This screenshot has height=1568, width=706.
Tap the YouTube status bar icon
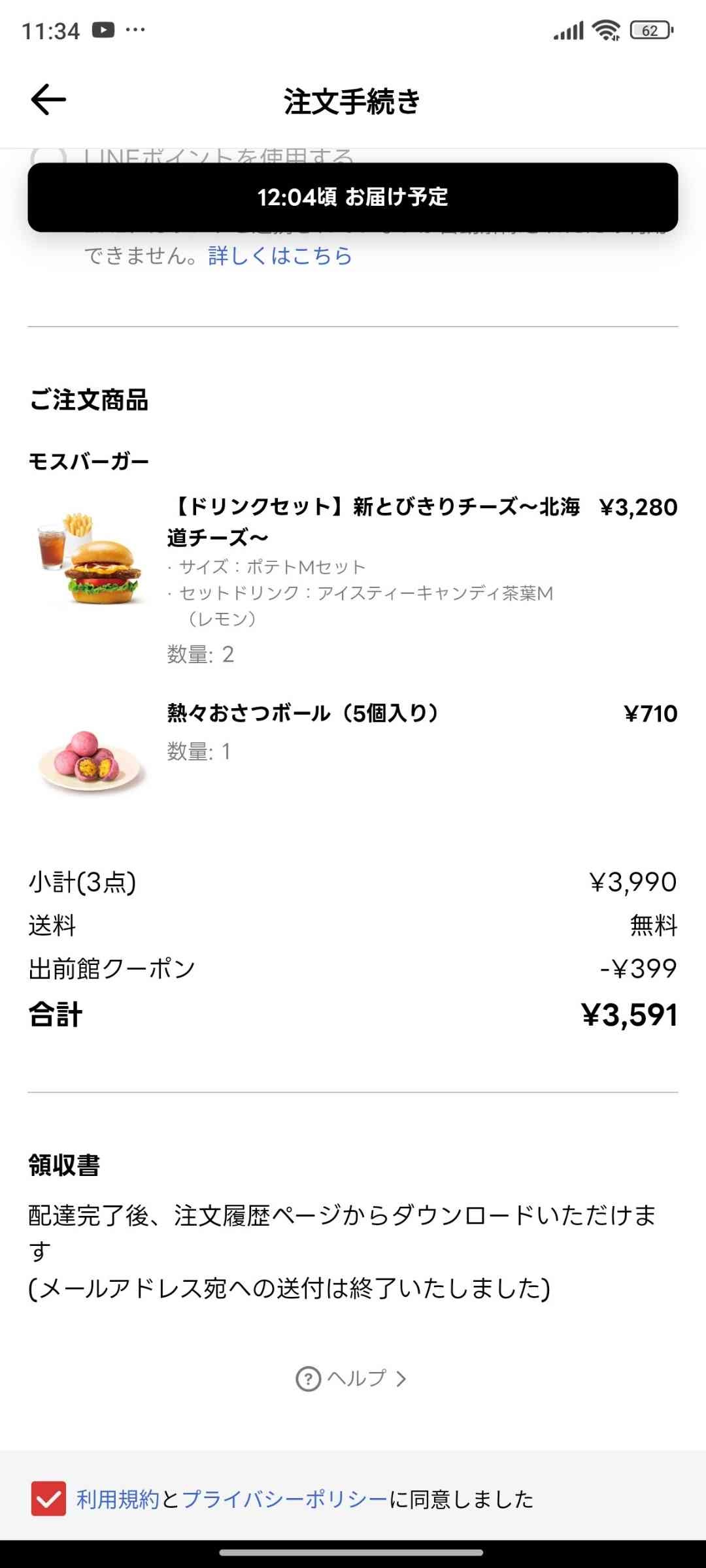pos(103,30)
